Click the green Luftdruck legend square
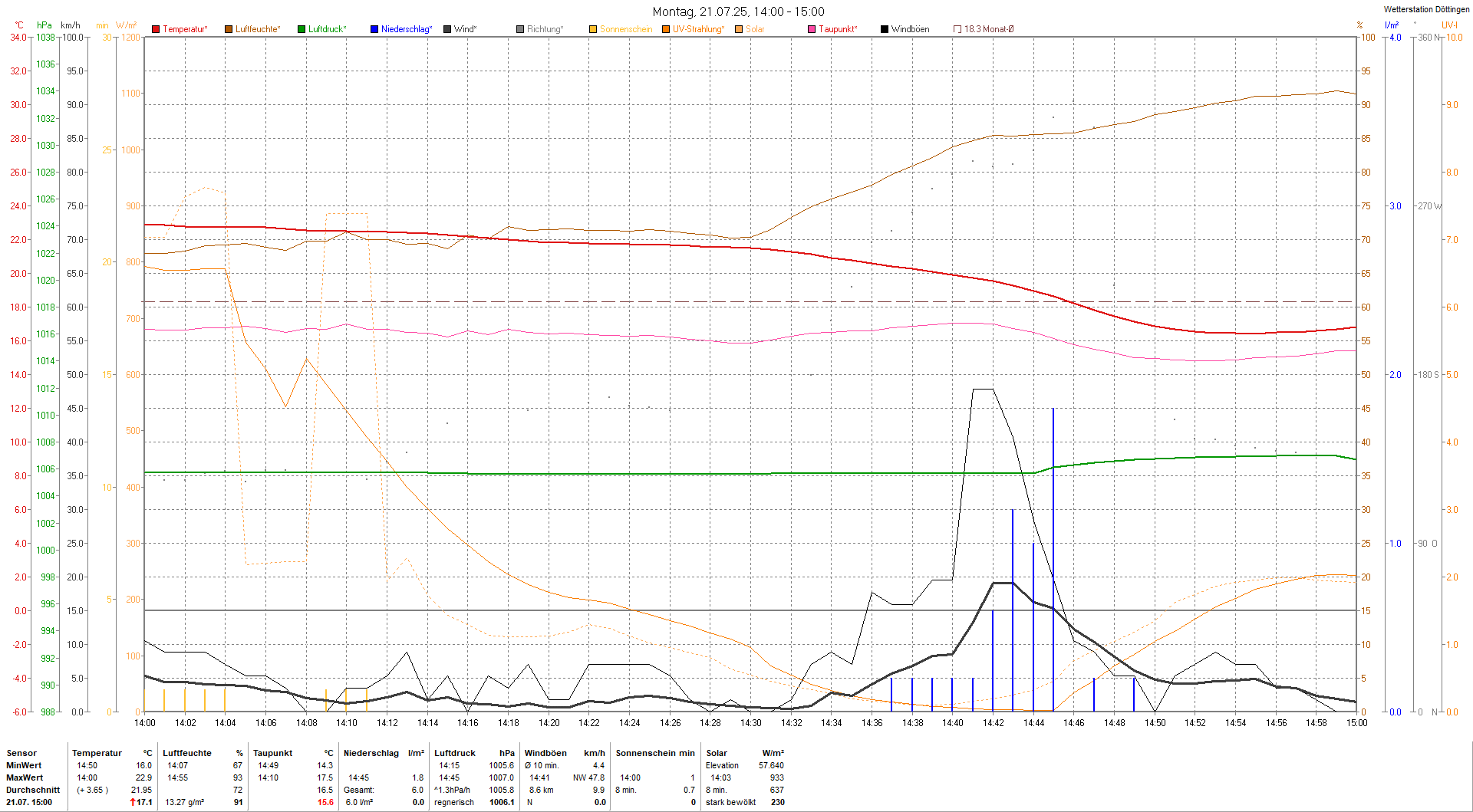 [302, 29]
